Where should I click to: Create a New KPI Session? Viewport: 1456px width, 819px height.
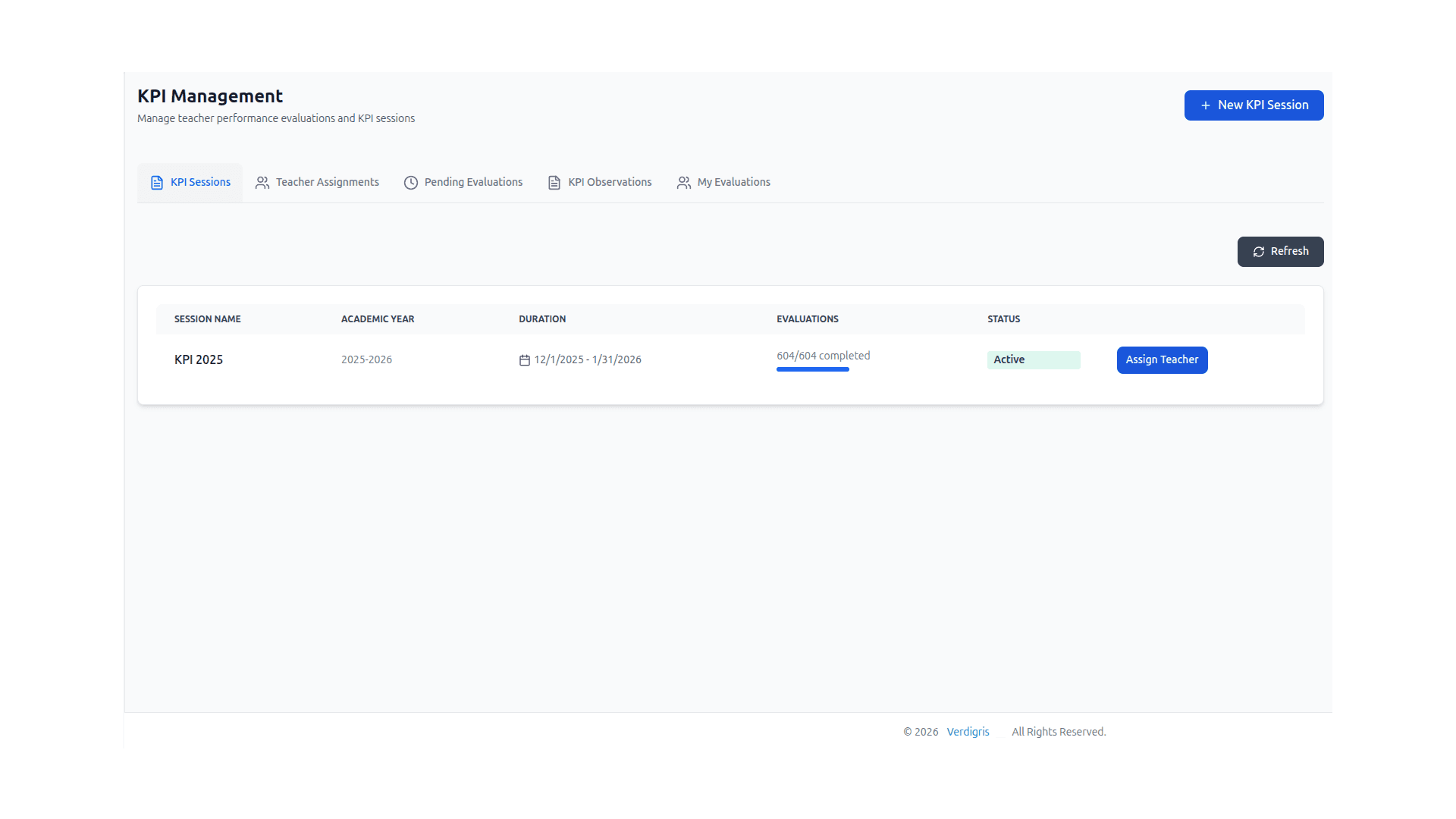(x=1263, y=105)
